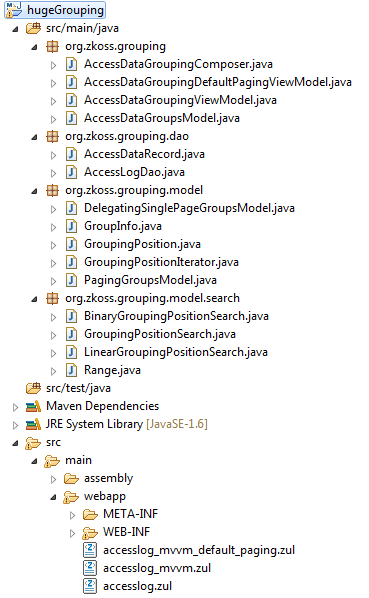Screen dimensions: 369x598
Task: Click the WEB-INF folder icon
Action: [x=90, y=532]
